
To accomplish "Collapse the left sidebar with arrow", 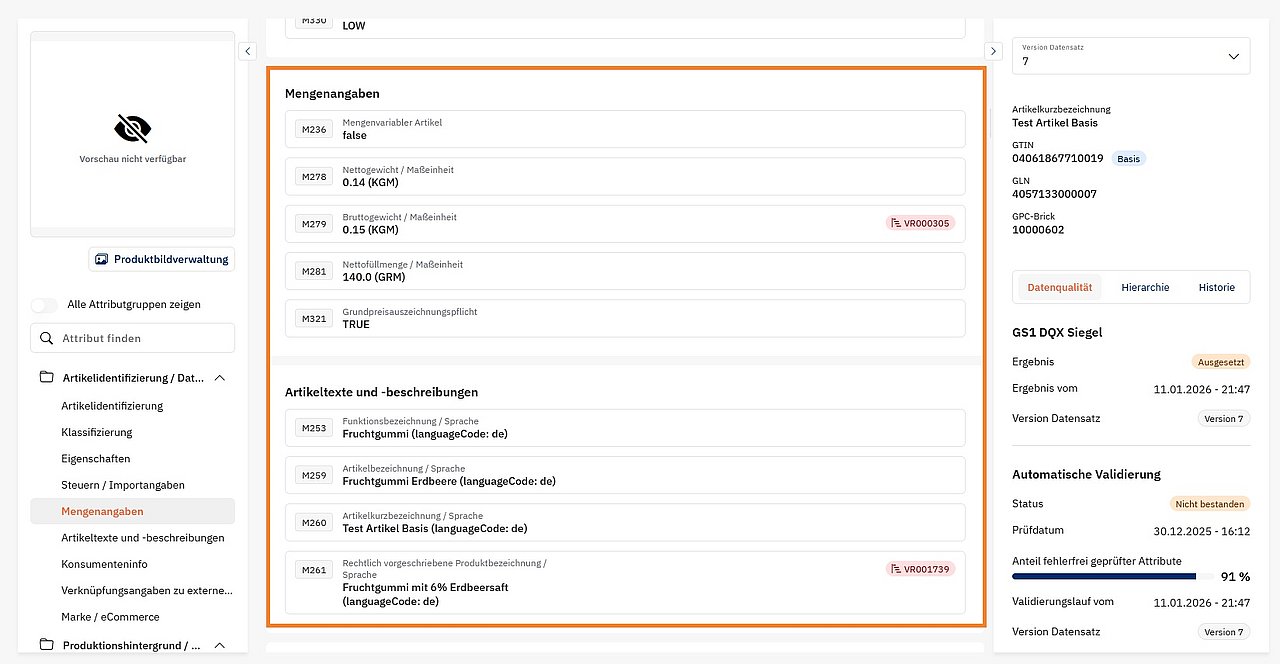I will [248, 51].
